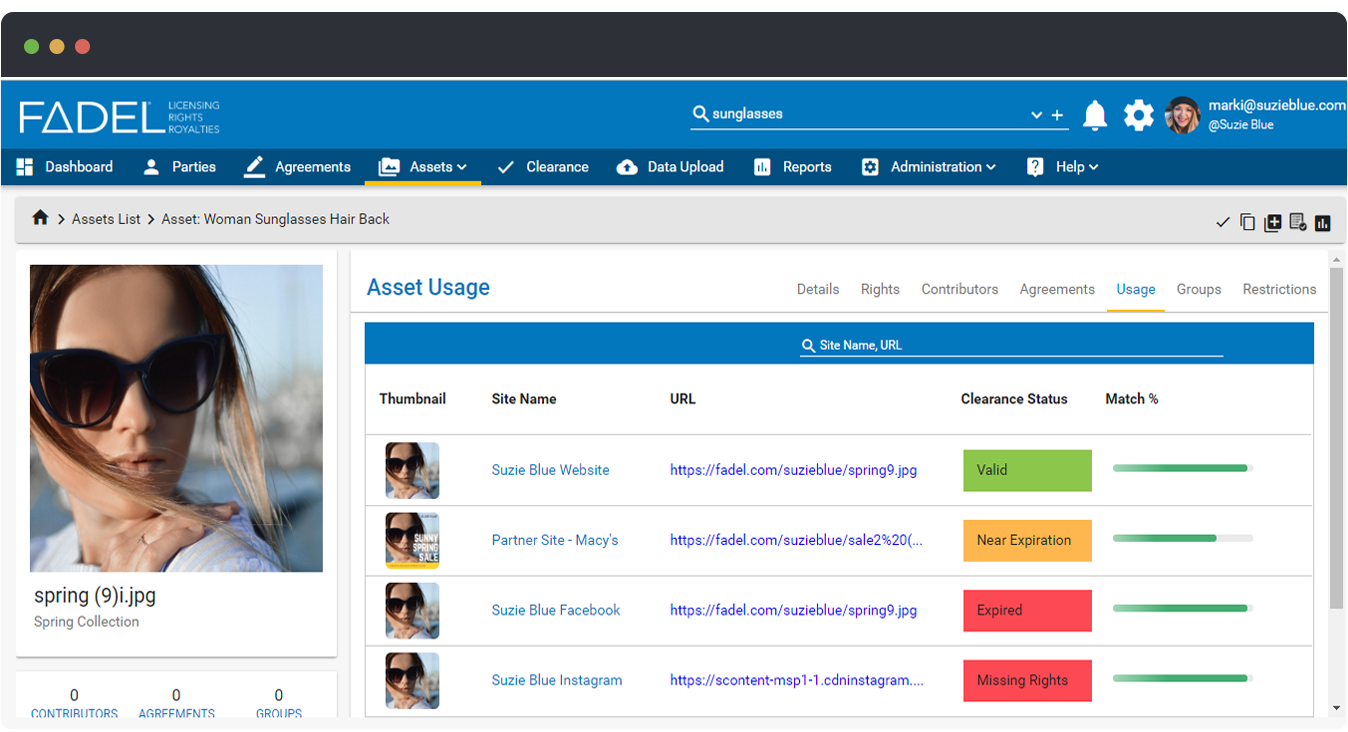This screenshot has height=732, width=1348.
Task: Switch to the Rights tab
Action: click(x=879, y=289)
